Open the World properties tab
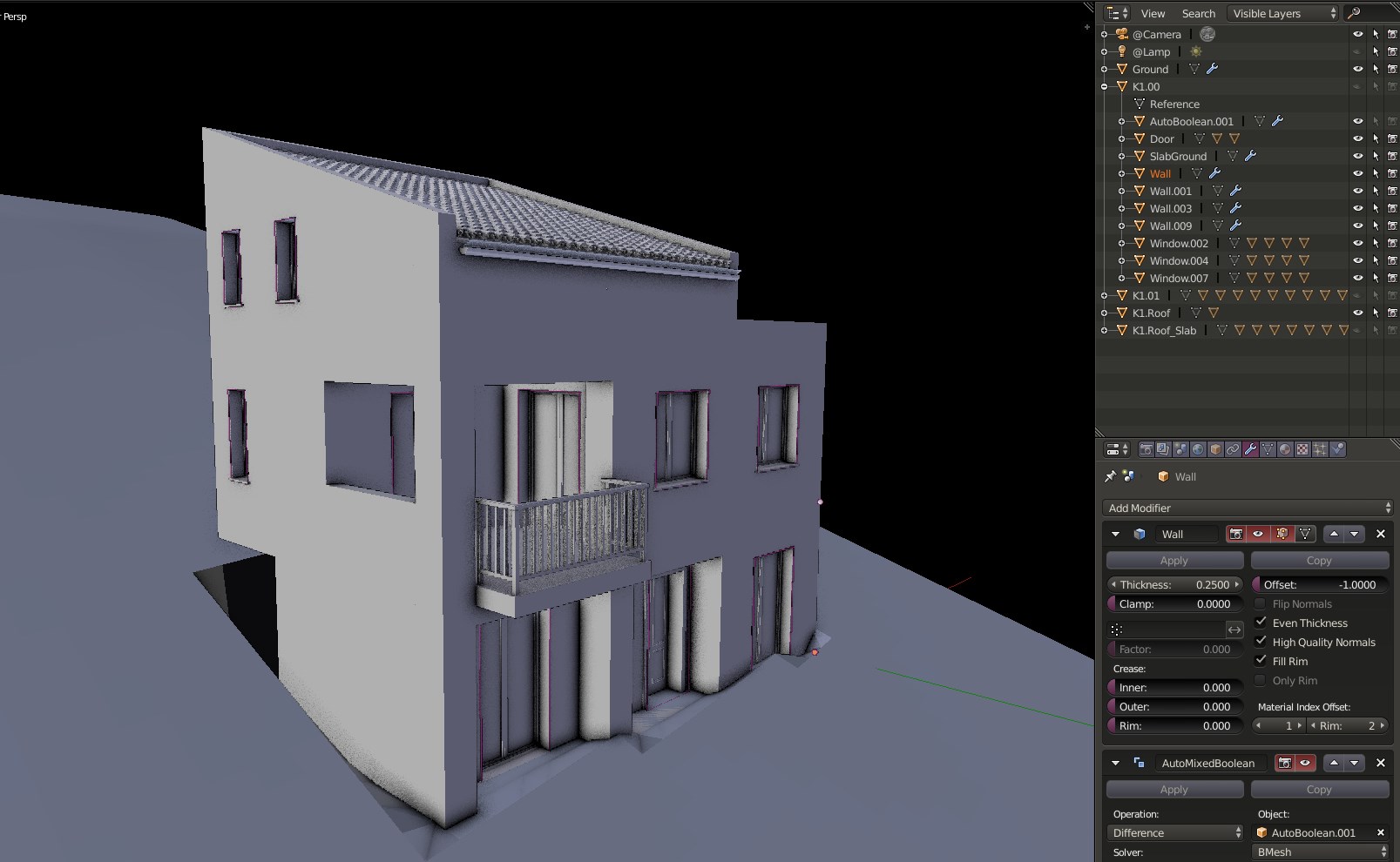1400x862 pixels. tap(1198, 449)
